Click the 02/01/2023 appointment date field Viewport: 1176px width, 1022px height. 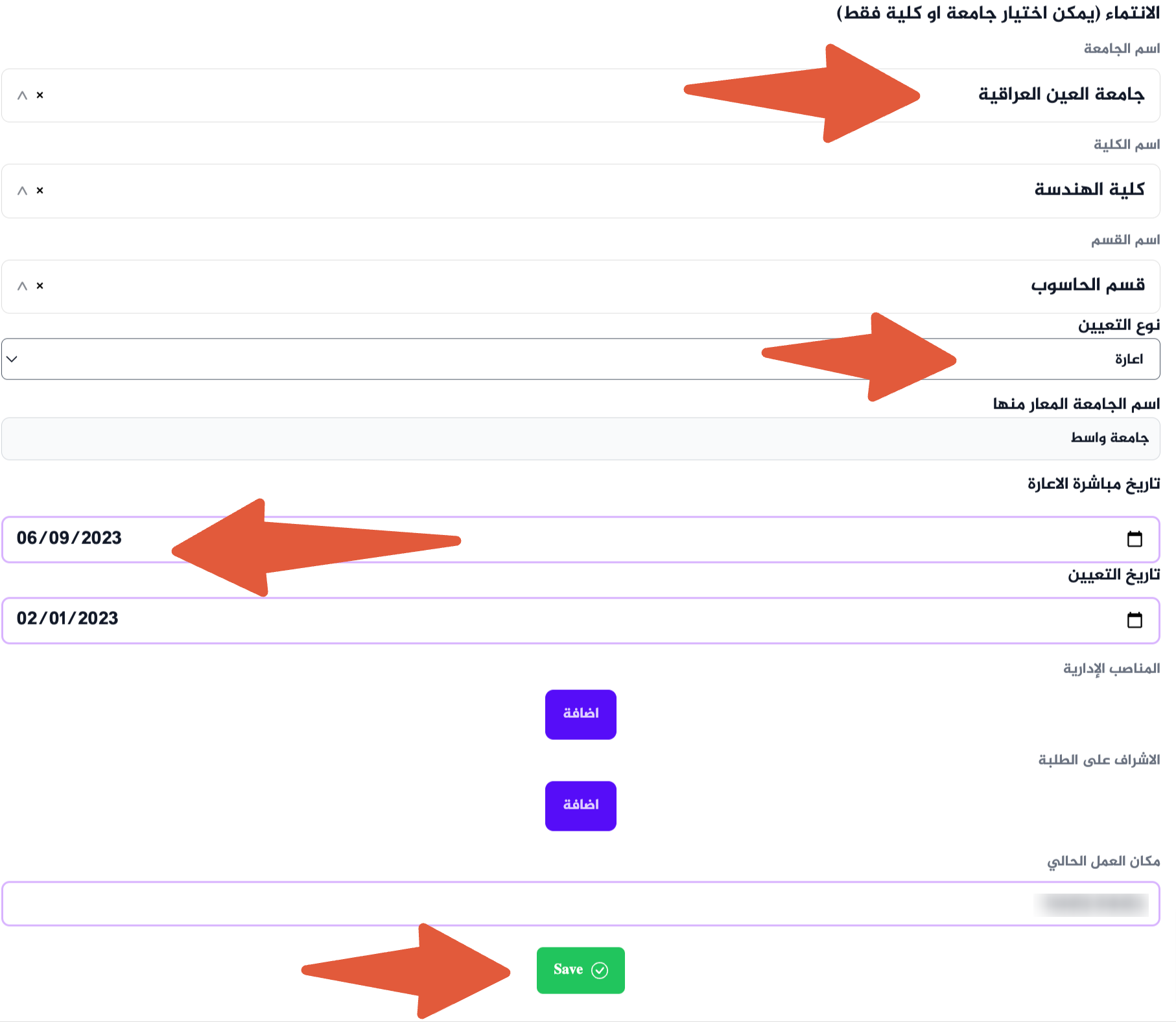(68, 619)
